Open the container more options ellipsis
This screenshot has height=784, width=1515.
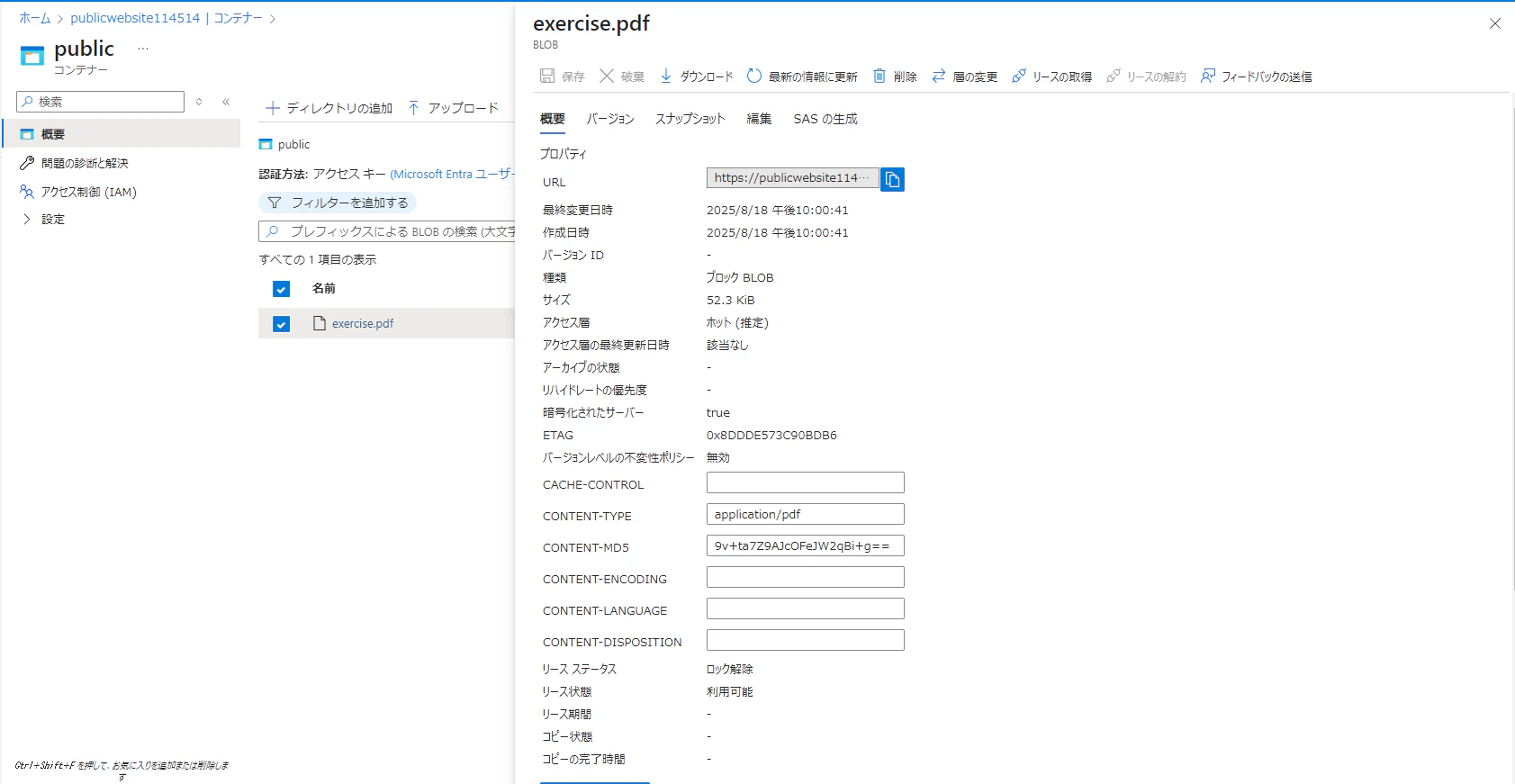(143, 49)
